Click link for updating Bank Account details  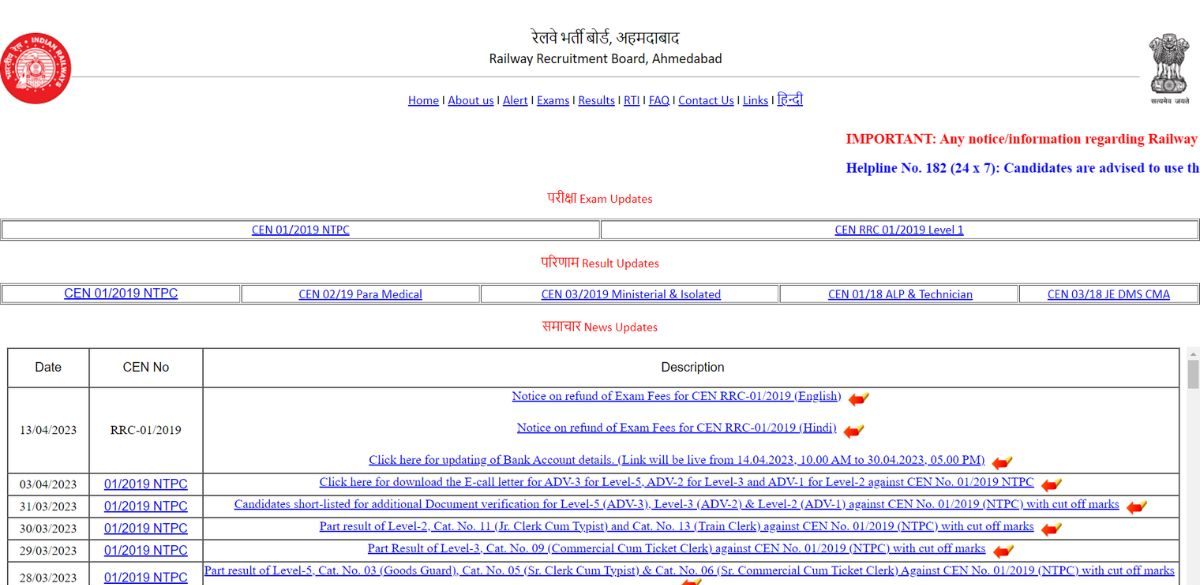677,460
